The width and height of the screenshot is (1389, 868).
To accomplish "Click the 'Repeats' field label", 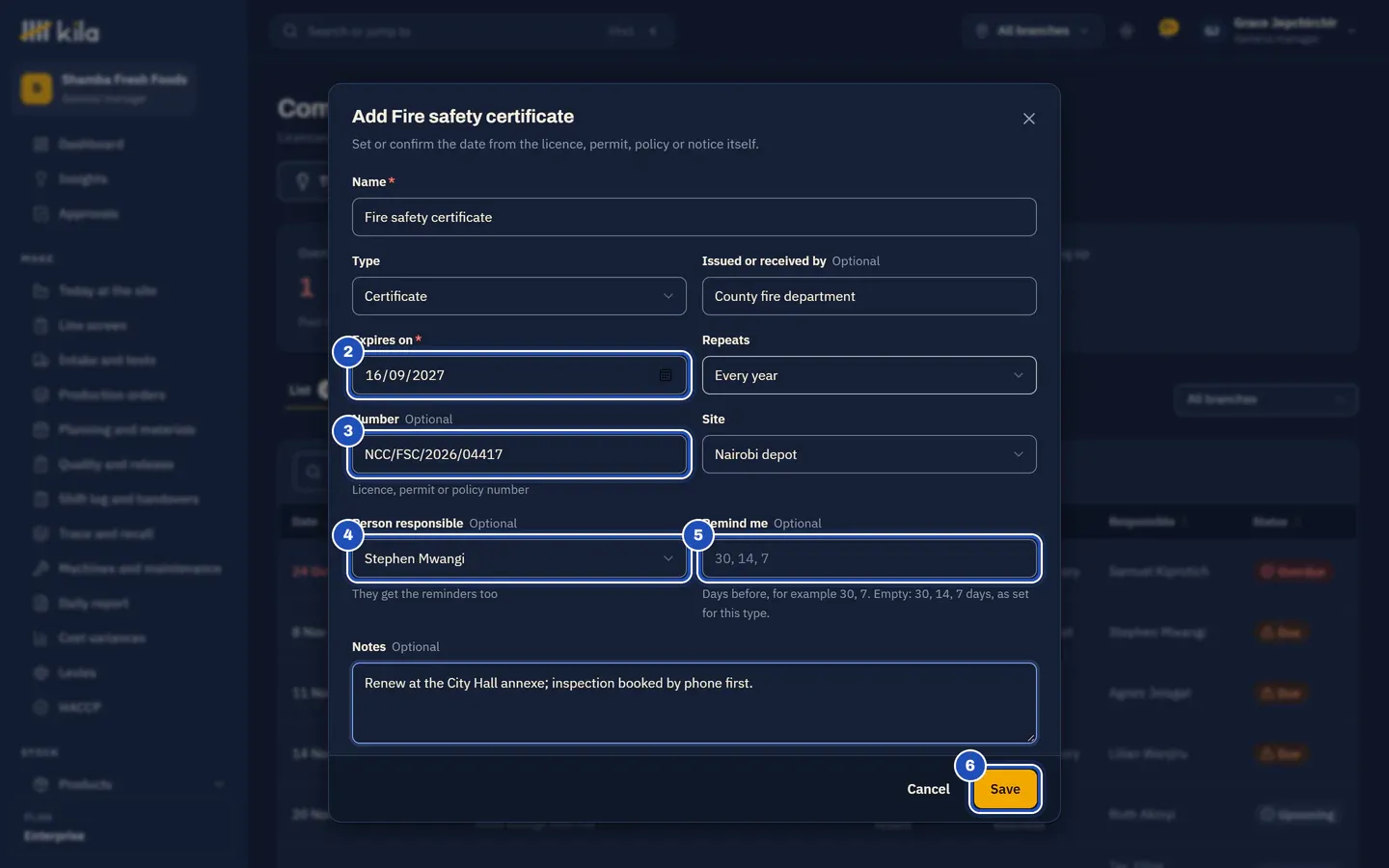I will [725, 340].
